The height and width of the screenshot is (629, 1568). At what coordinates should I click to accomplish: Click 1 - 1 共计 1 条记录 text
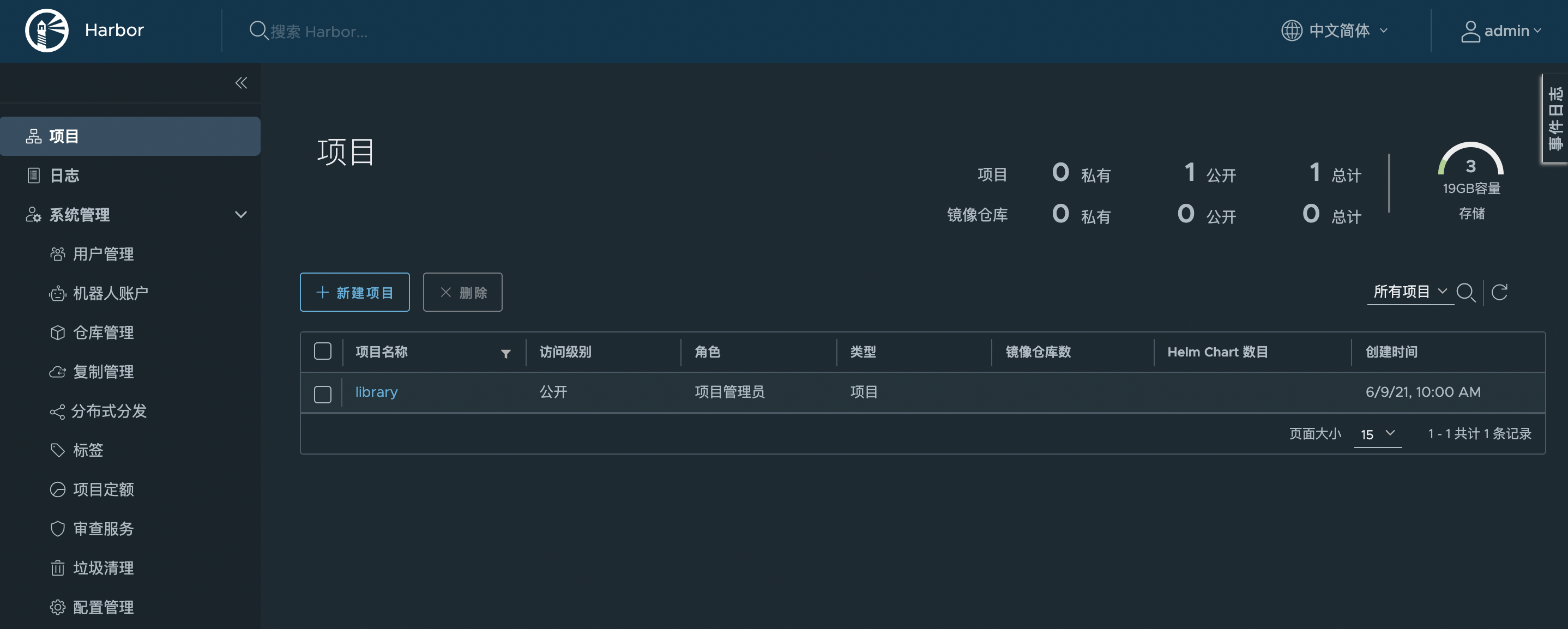coord(1480,434)
